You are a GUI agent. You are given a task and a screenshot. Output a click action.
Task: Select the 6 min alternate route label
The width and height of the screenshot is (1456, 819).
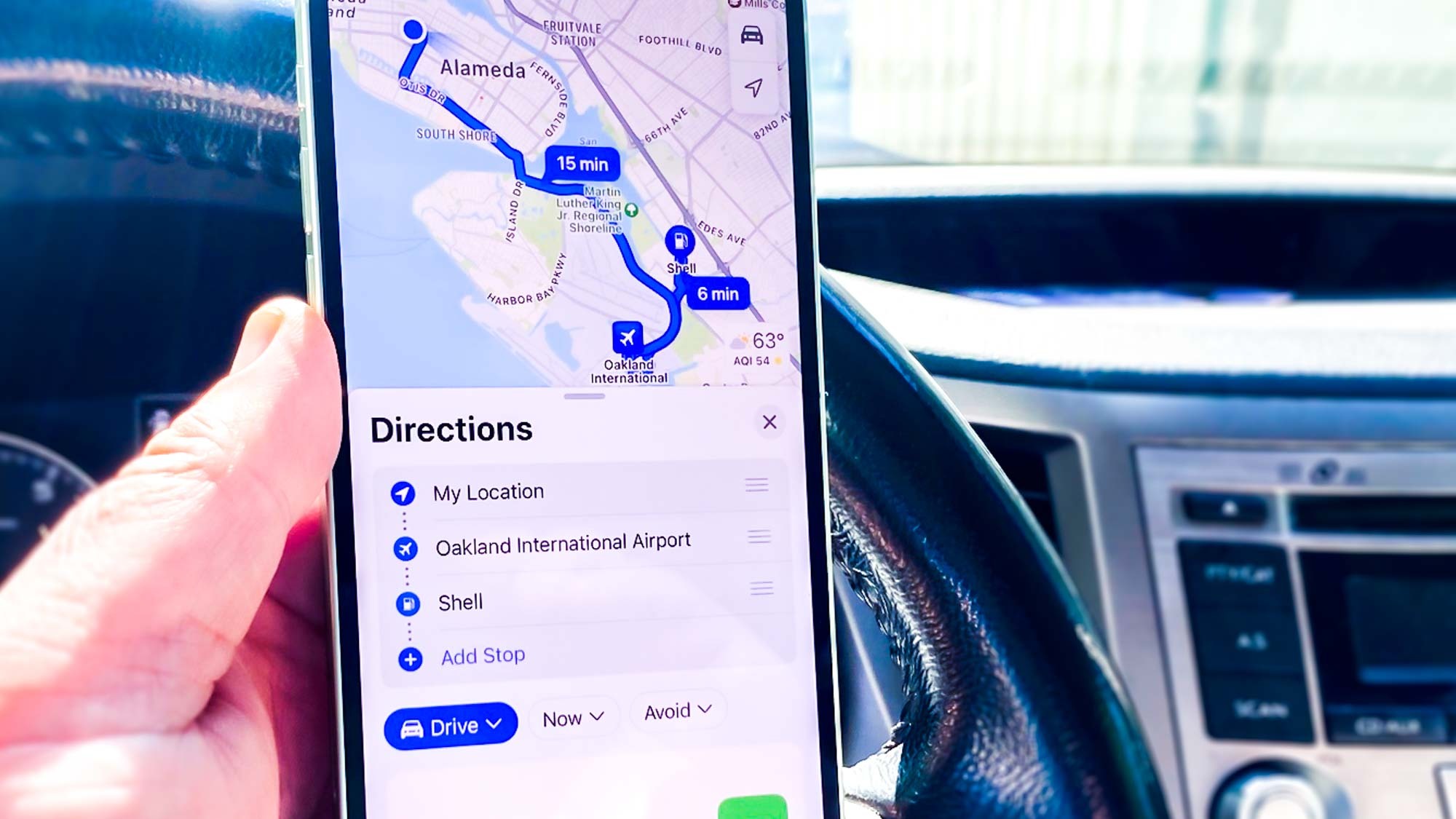pos(716,293)
